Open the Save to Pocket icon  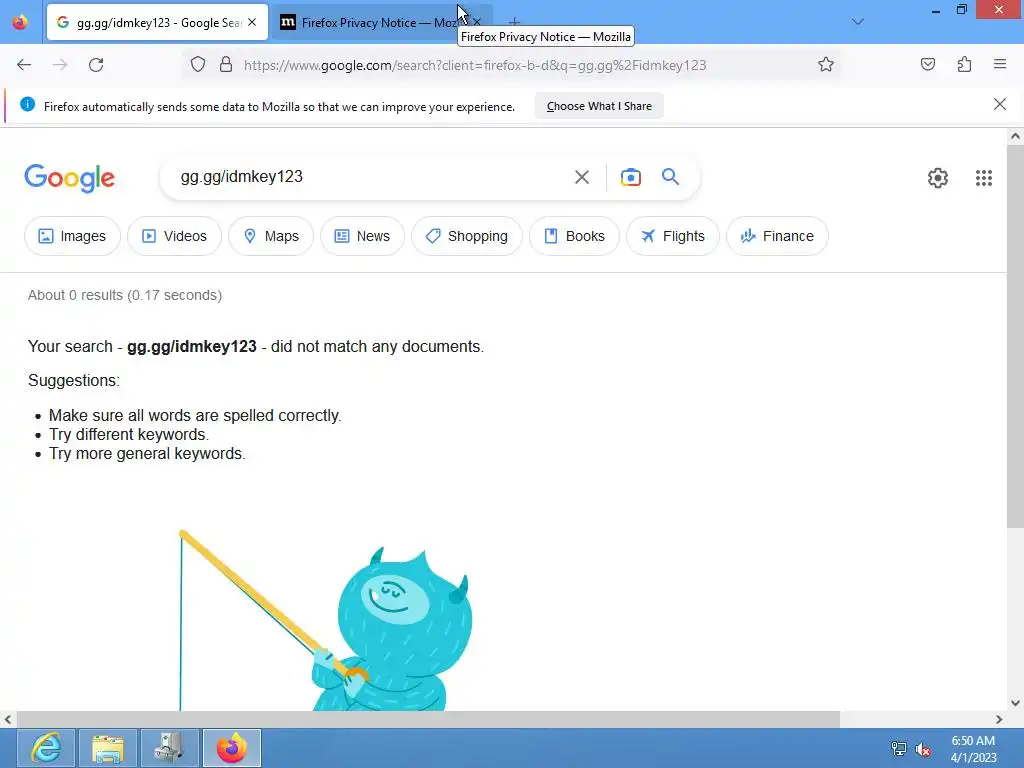[x=927, y=64]
